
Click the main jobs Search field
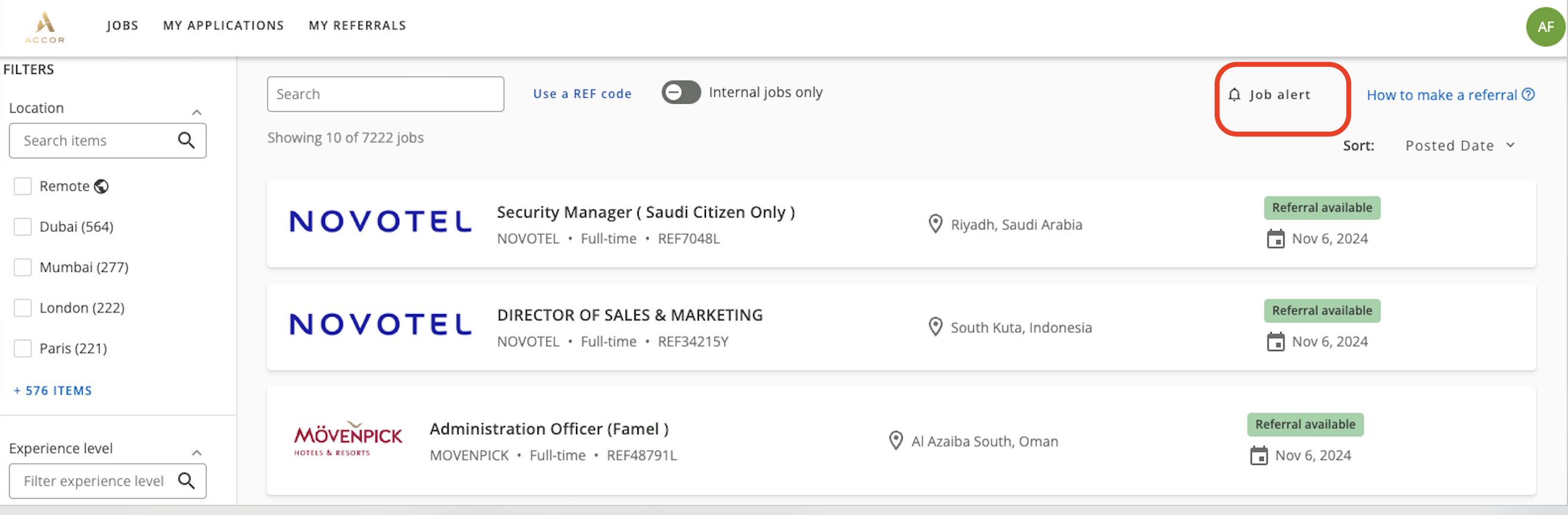coord(385,94)
